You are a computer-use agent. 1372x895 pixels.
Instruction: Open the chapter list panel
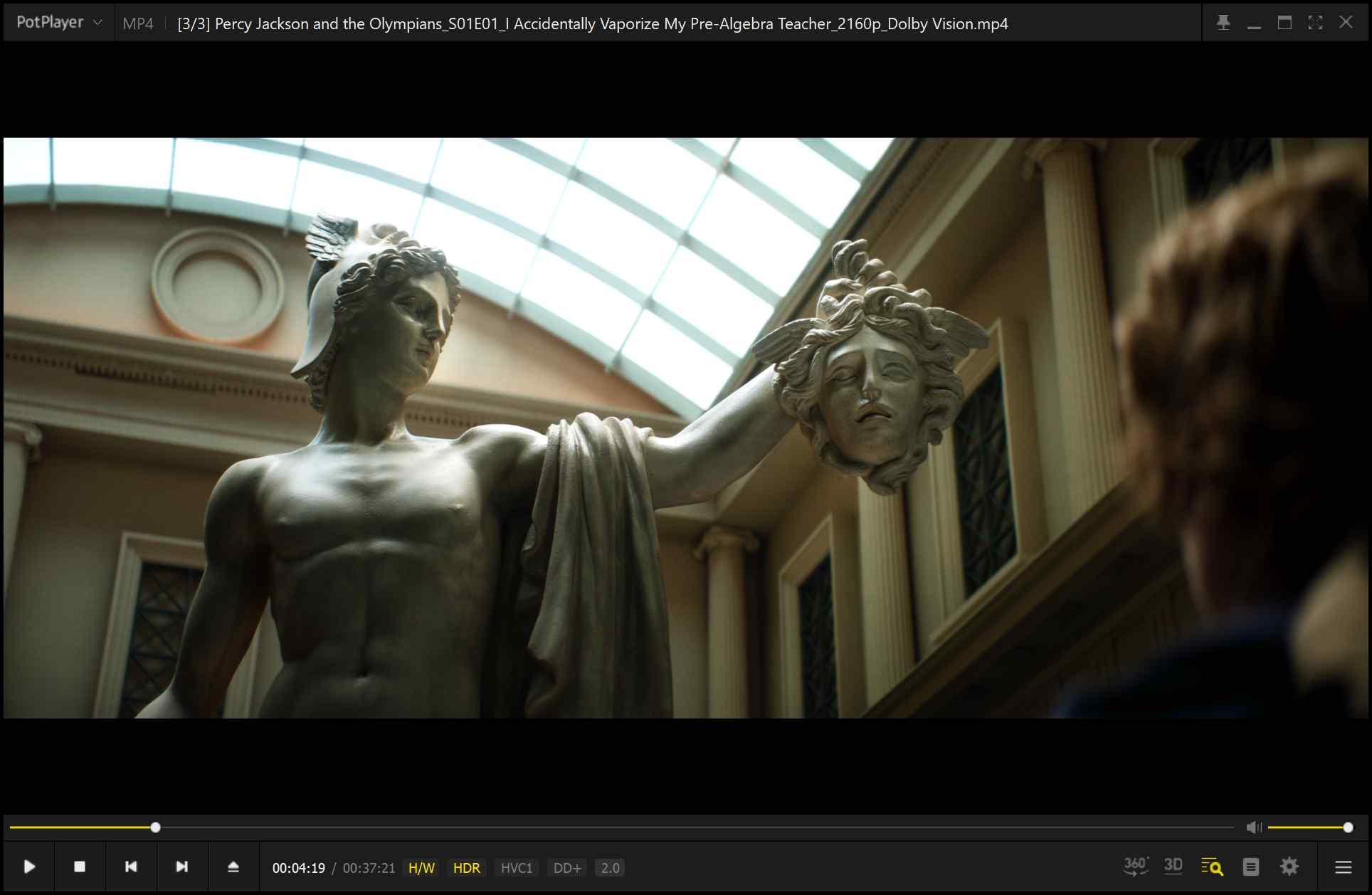(1251, 867)
